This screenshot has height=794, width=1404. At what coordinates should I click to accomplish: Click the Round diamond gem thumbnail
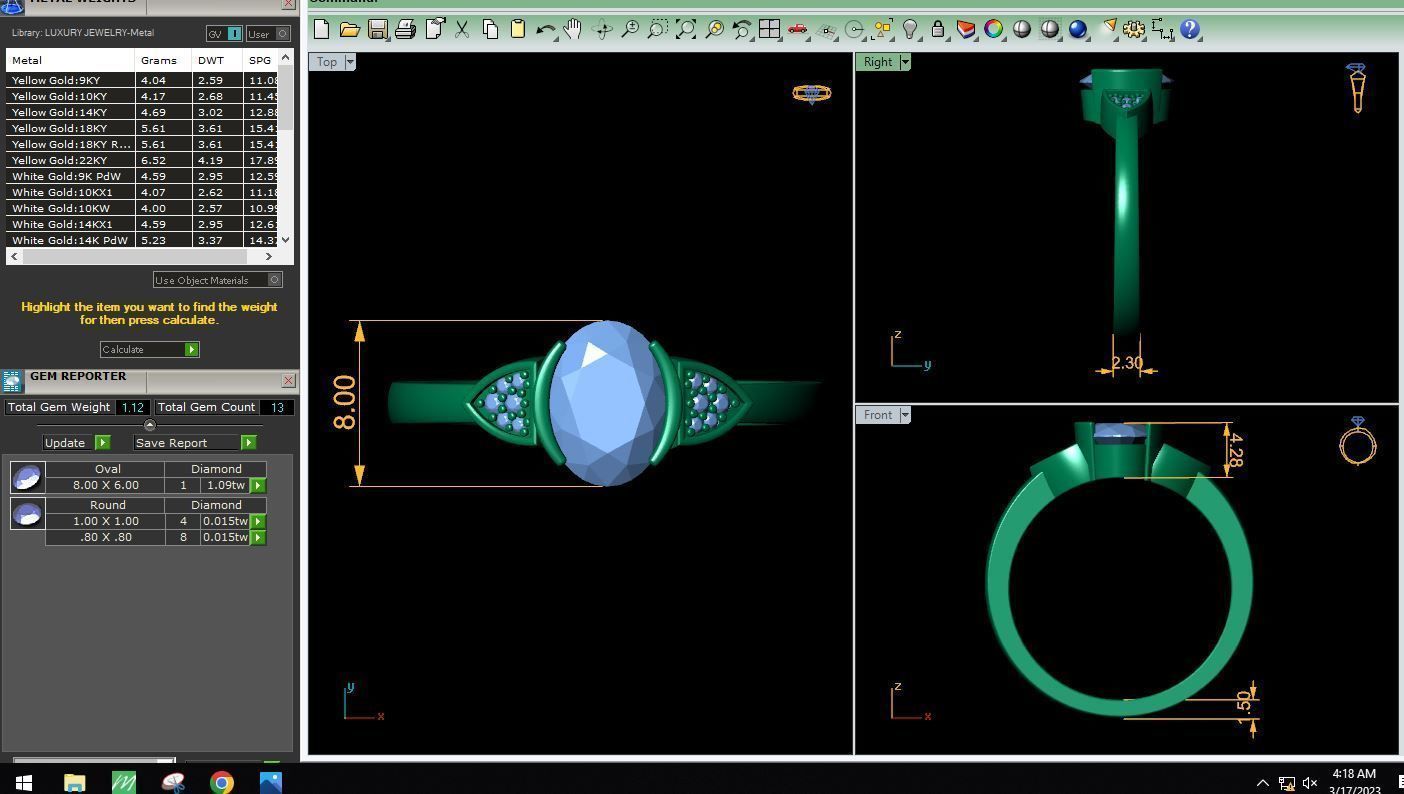pos(27,514)
